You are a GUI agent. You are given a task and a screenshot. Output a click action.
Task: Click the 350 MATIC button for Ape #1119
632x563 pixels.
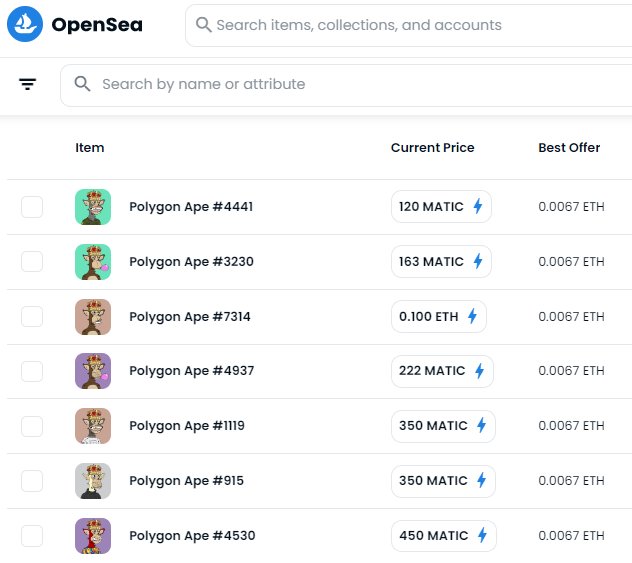pos(443,426)
